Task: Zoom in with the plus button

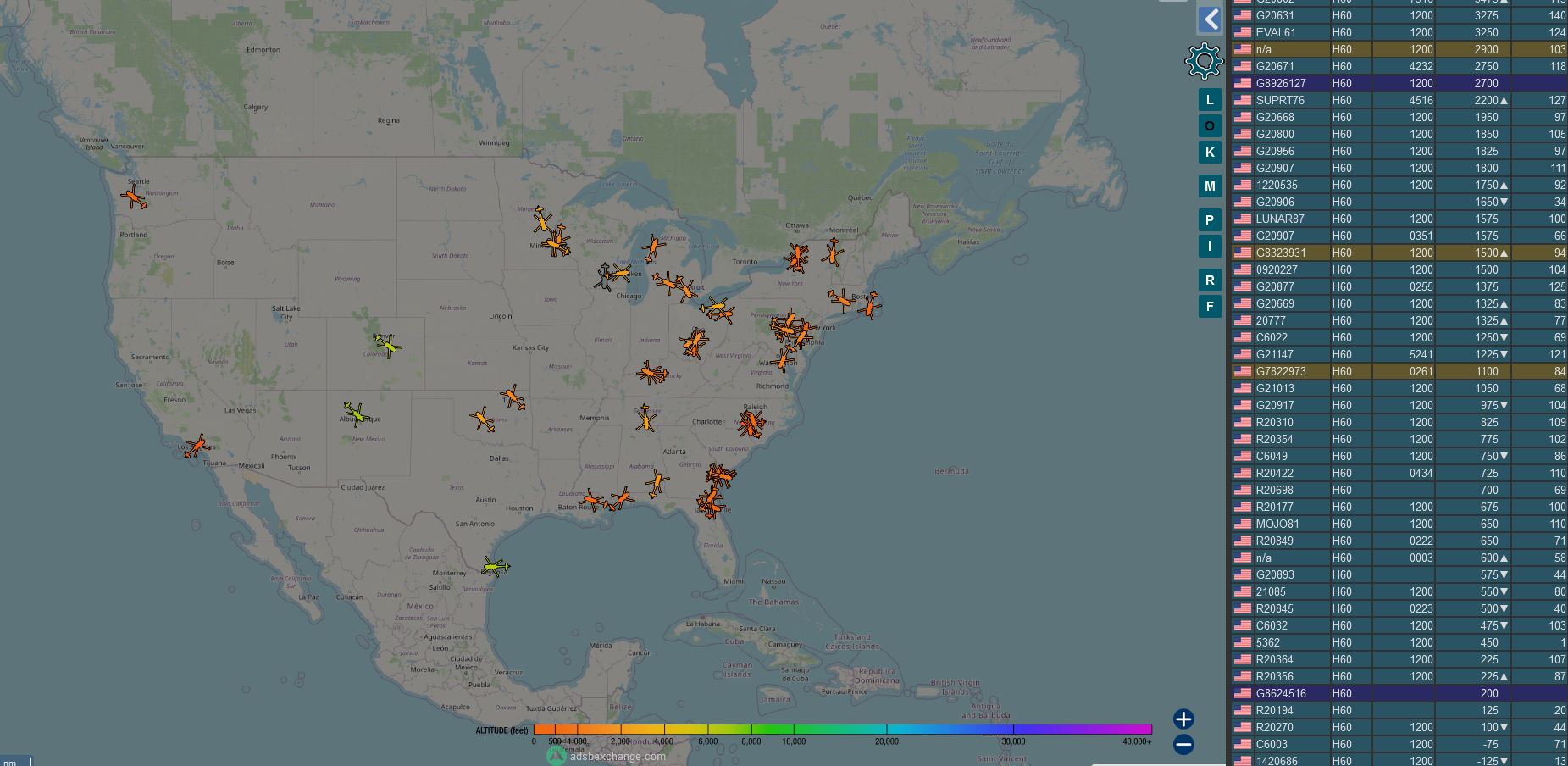Action: coord(1183,719)
